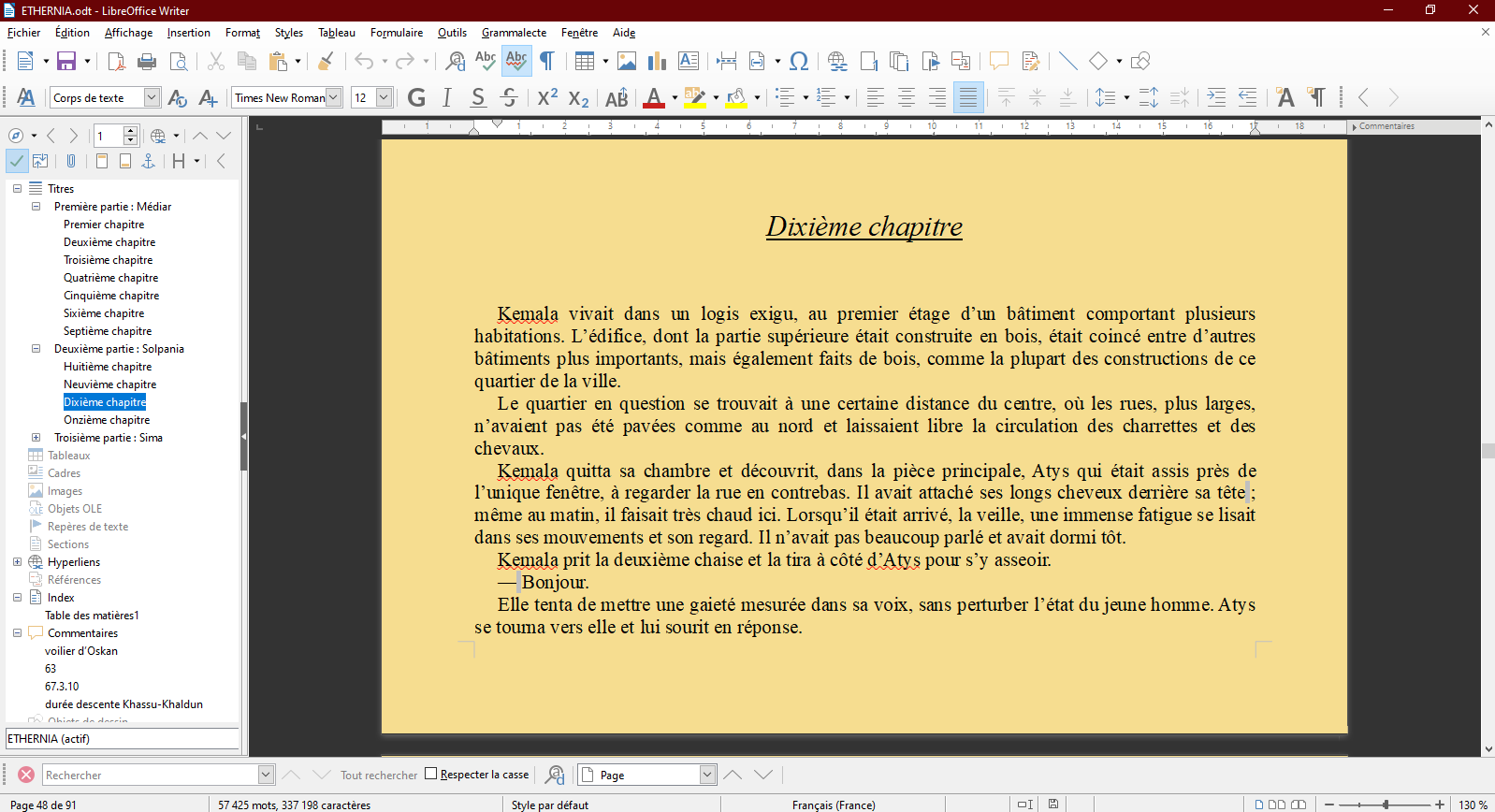This screenshot has width=1495, height=812.
Task: Apply Strikethrough formatting
Action: (x=509, y=97)
